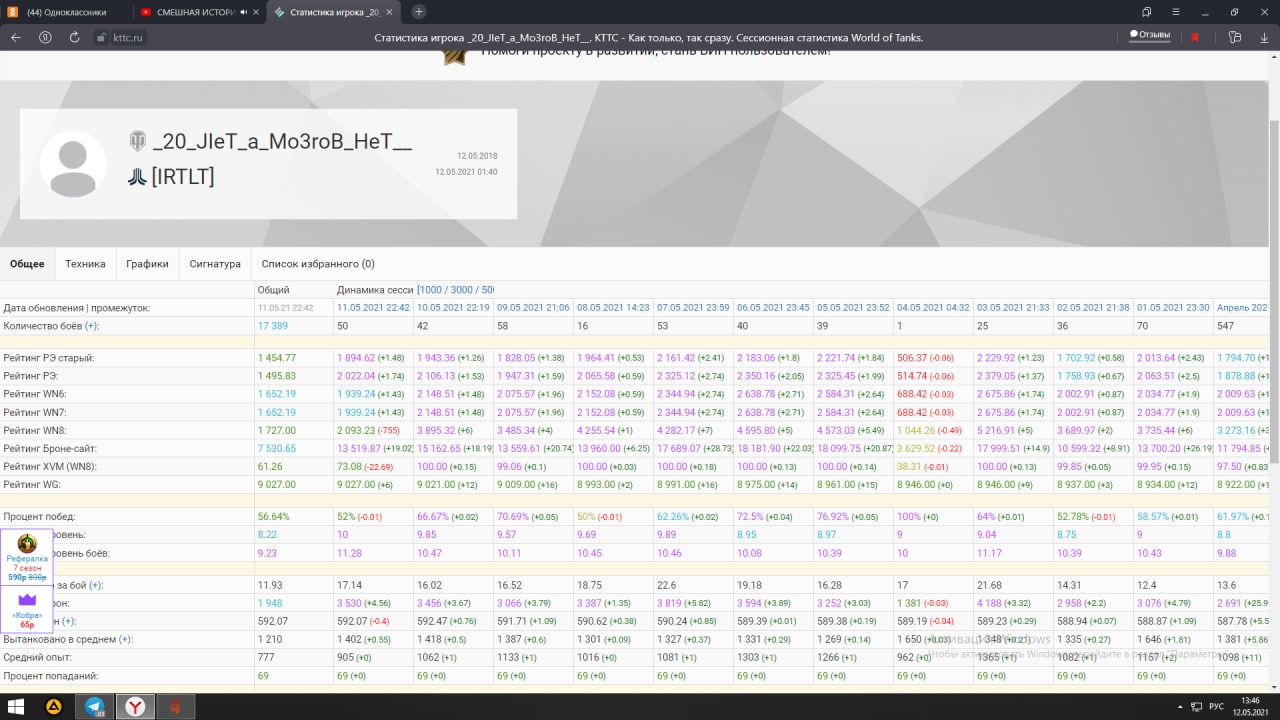Open browser downloads arrow icon
This screenshot has height=720, width=1280.
click(x=1265, y=37)
